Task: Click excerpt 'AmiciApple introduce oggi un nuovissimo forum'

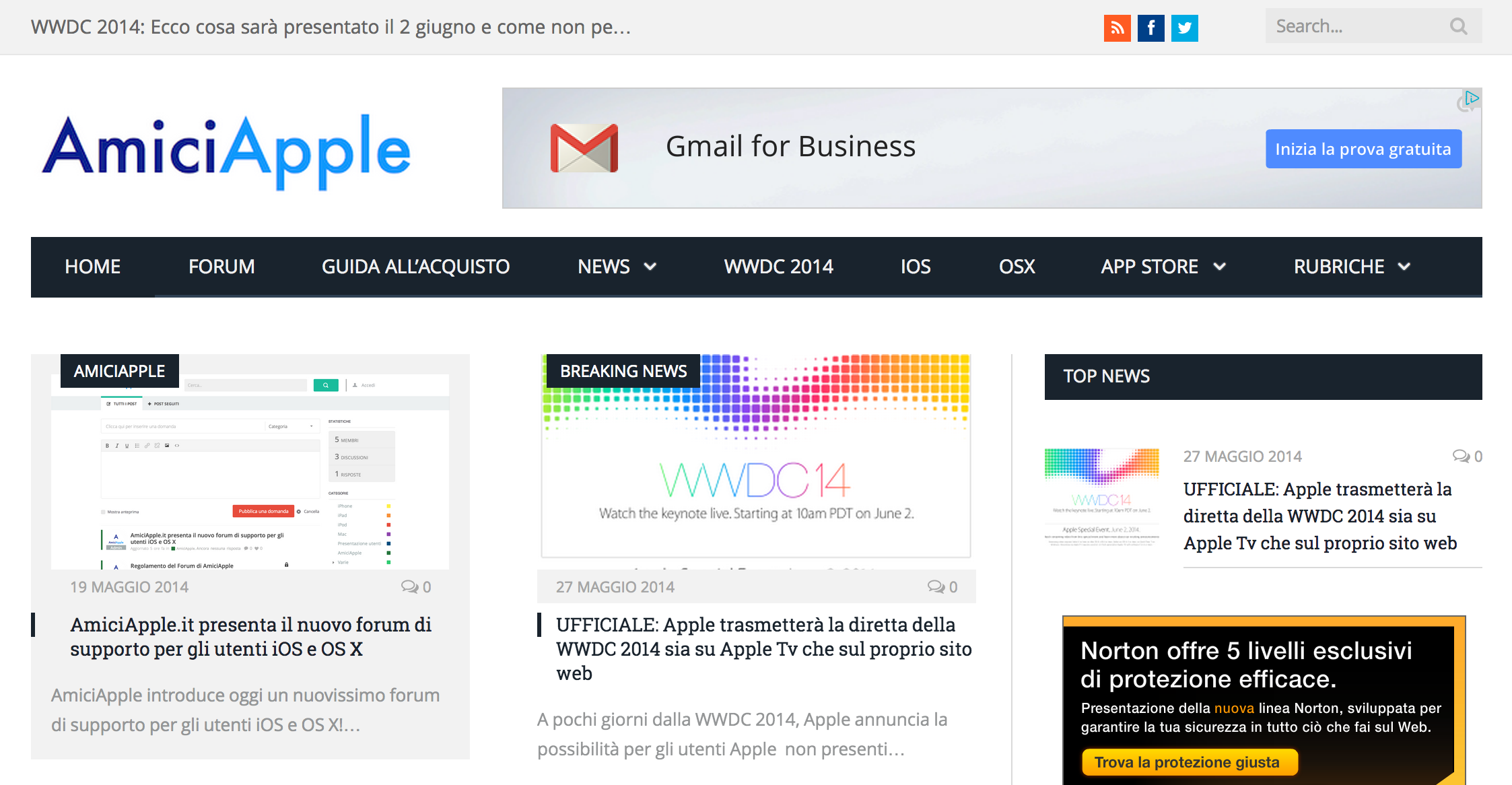Action: click(x=246, y=710)
